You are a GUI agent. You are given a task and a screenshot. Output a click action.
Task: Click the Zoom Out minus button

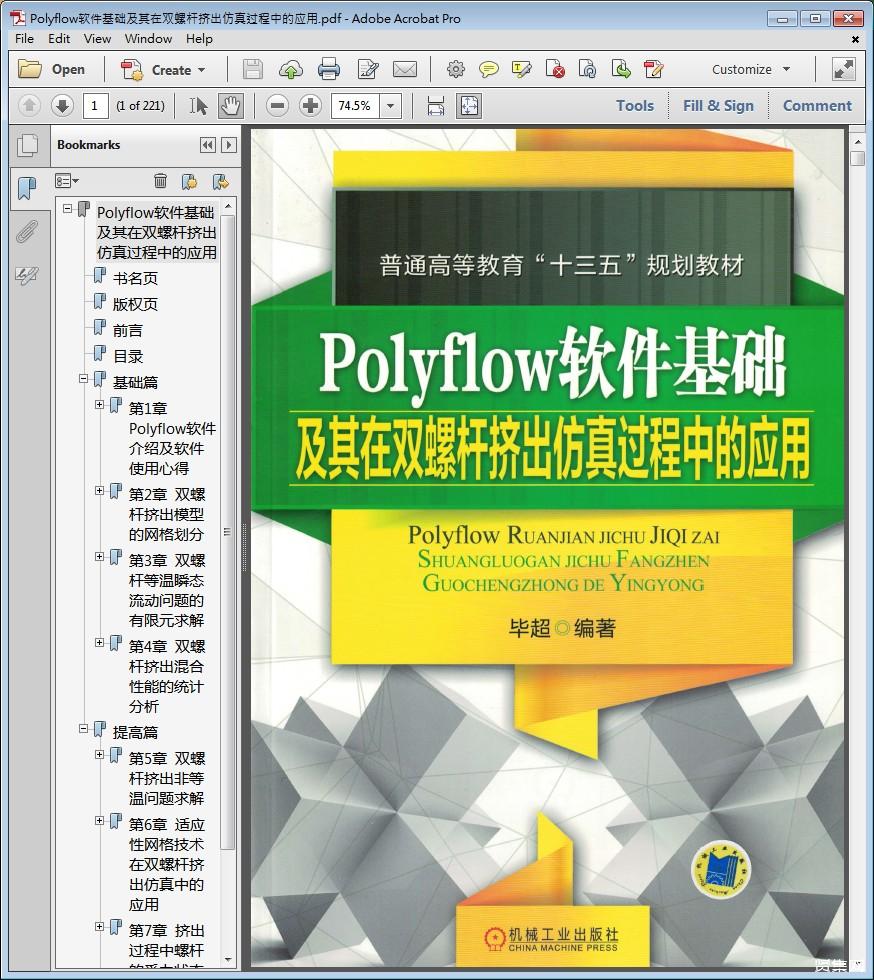click(278, 106)
